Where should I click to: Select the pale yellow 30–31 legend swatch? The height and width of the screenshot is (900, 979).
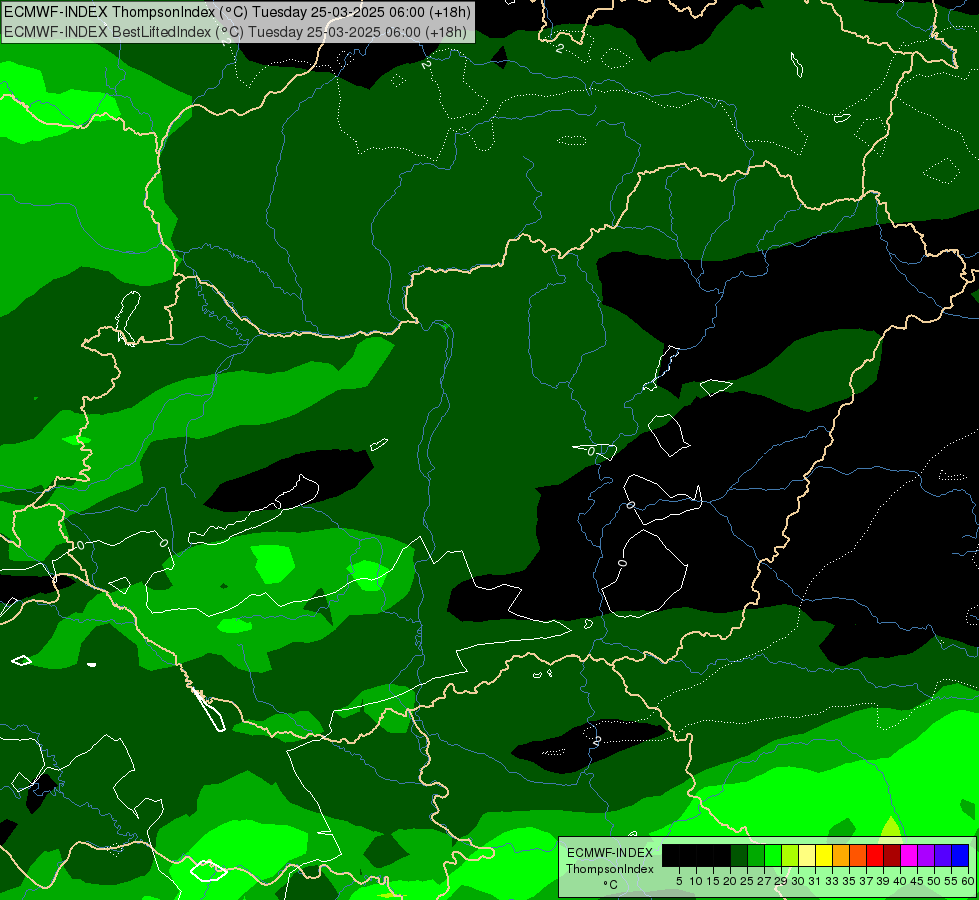tap(807, 855)
